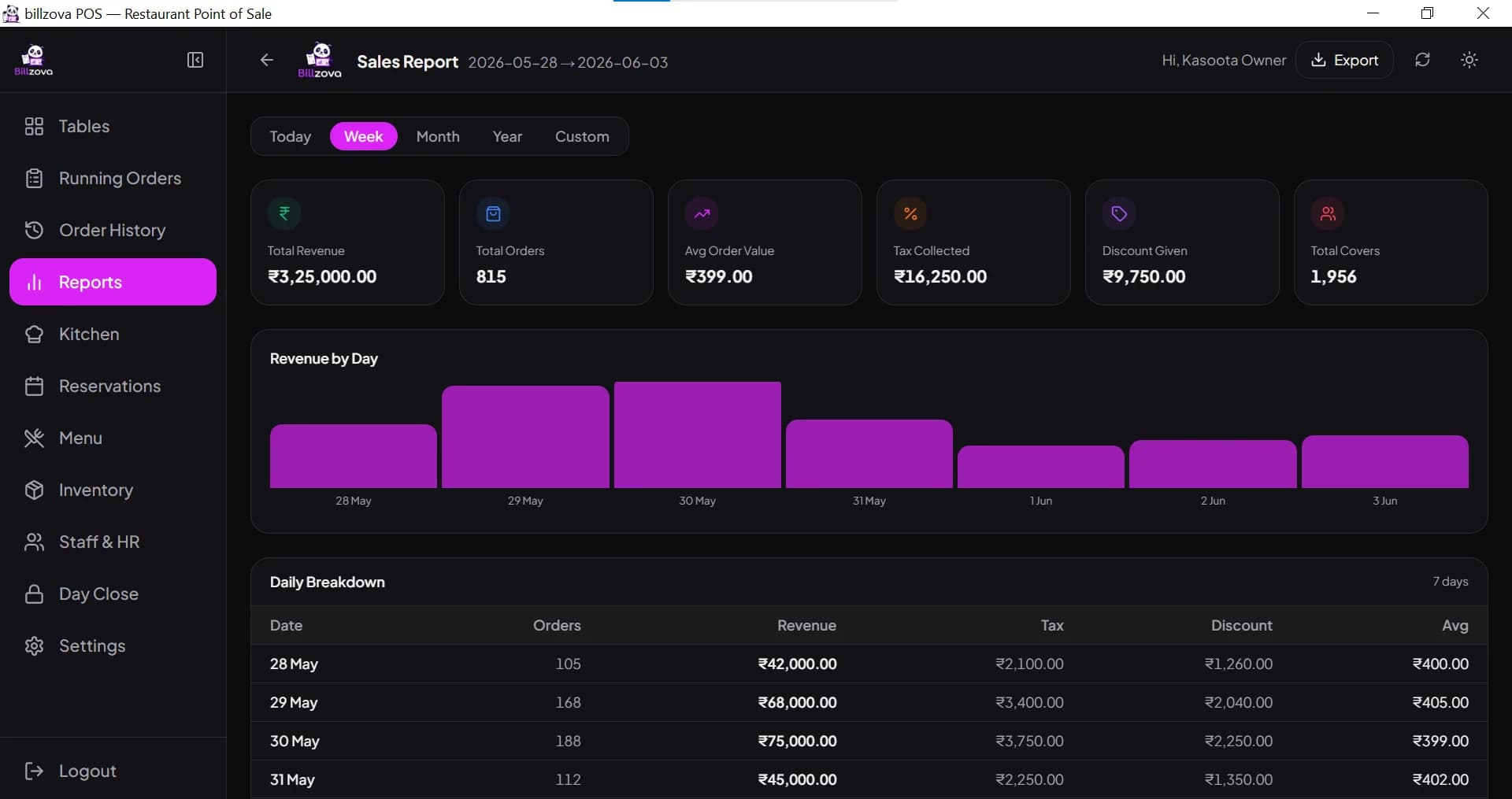This screenshot has height=799, width=1512.
Task: Click the Total Covers people icon
Action: point(1328,213)
